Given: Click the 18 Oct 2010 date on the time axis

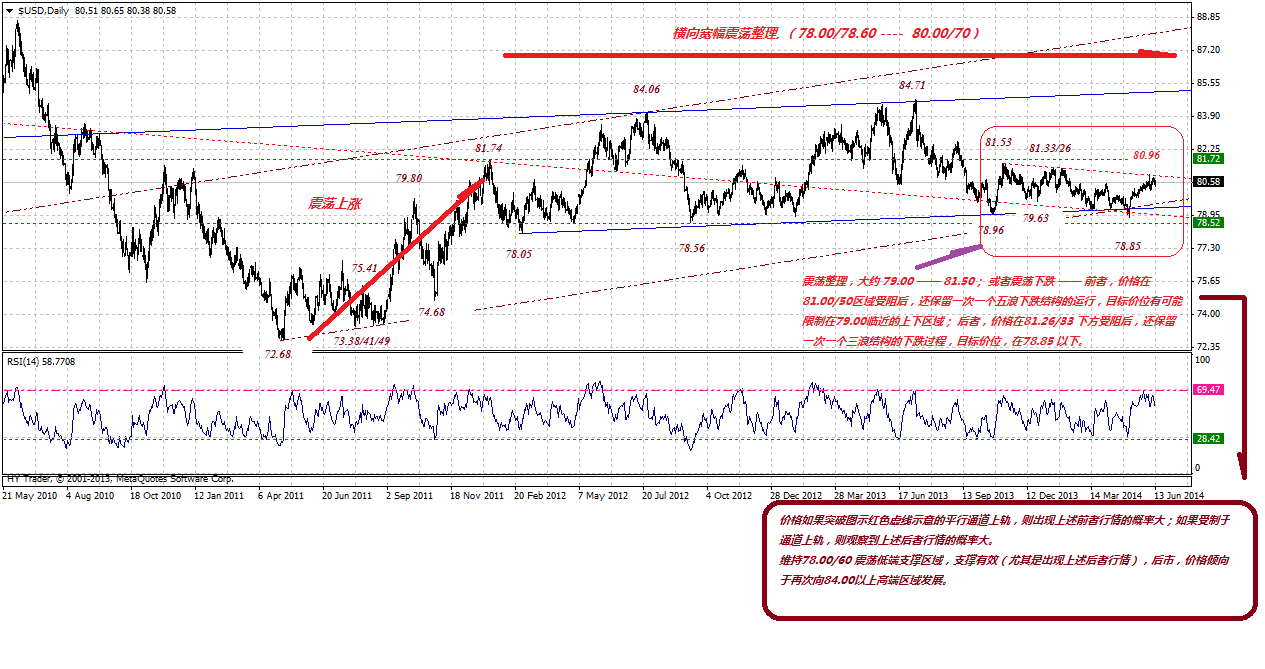Looking at the screenshot, I should click(156, 495).
